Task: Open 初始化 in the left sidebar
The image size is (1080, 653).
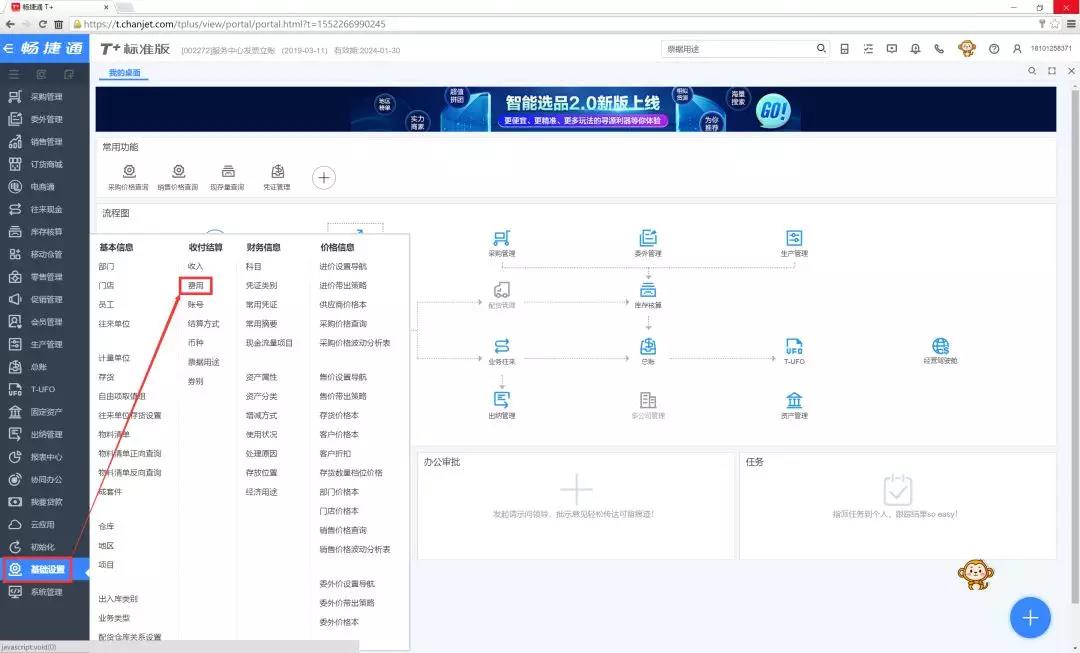Action: (x=45, y=547)
